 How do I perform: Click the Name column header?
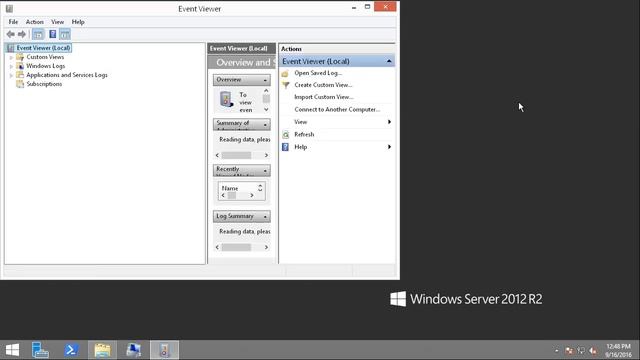(x=230, y=188)
